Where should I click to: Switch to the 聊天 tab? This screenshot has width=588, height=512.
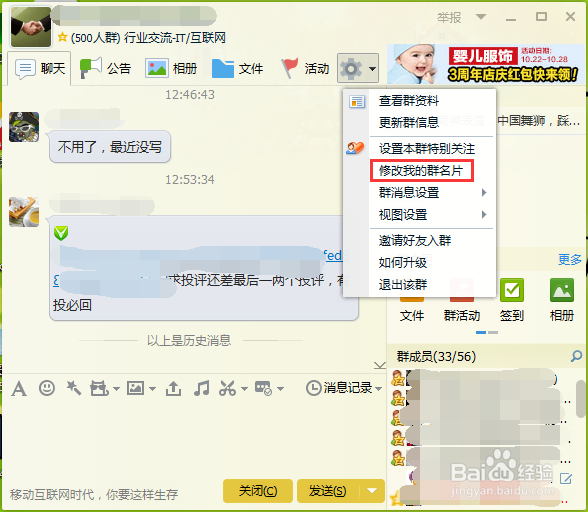tap(39, 69)
